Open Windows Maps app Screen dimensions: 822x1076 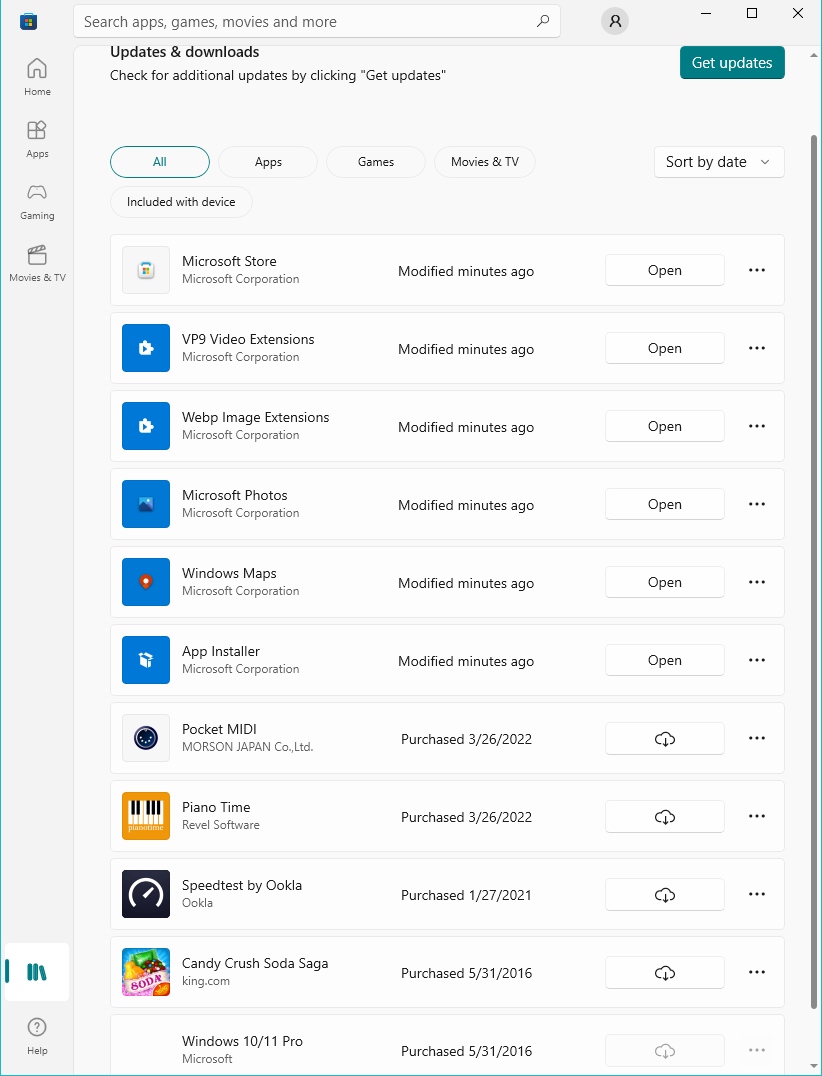[x=664, y=583]
